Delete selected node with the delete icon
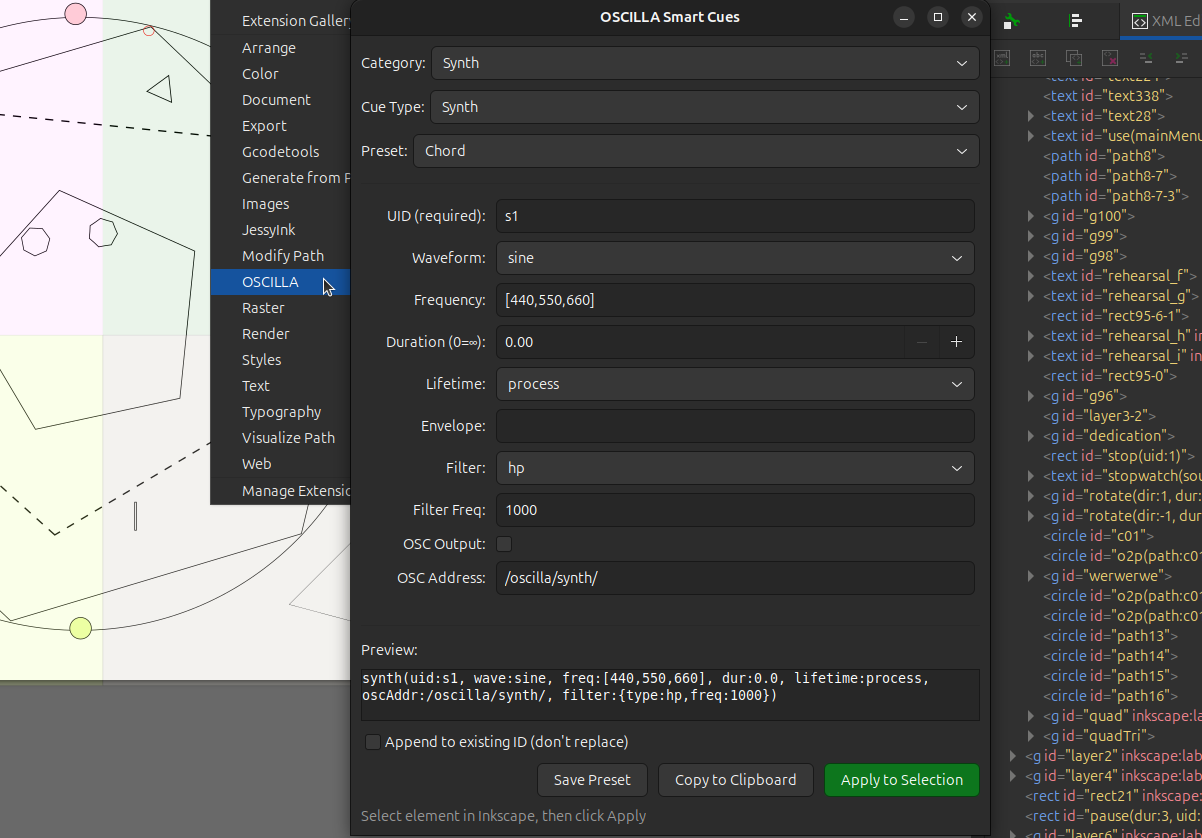Image resolution: width=1202 pixels, height=838 pixels. (1109, 58)
